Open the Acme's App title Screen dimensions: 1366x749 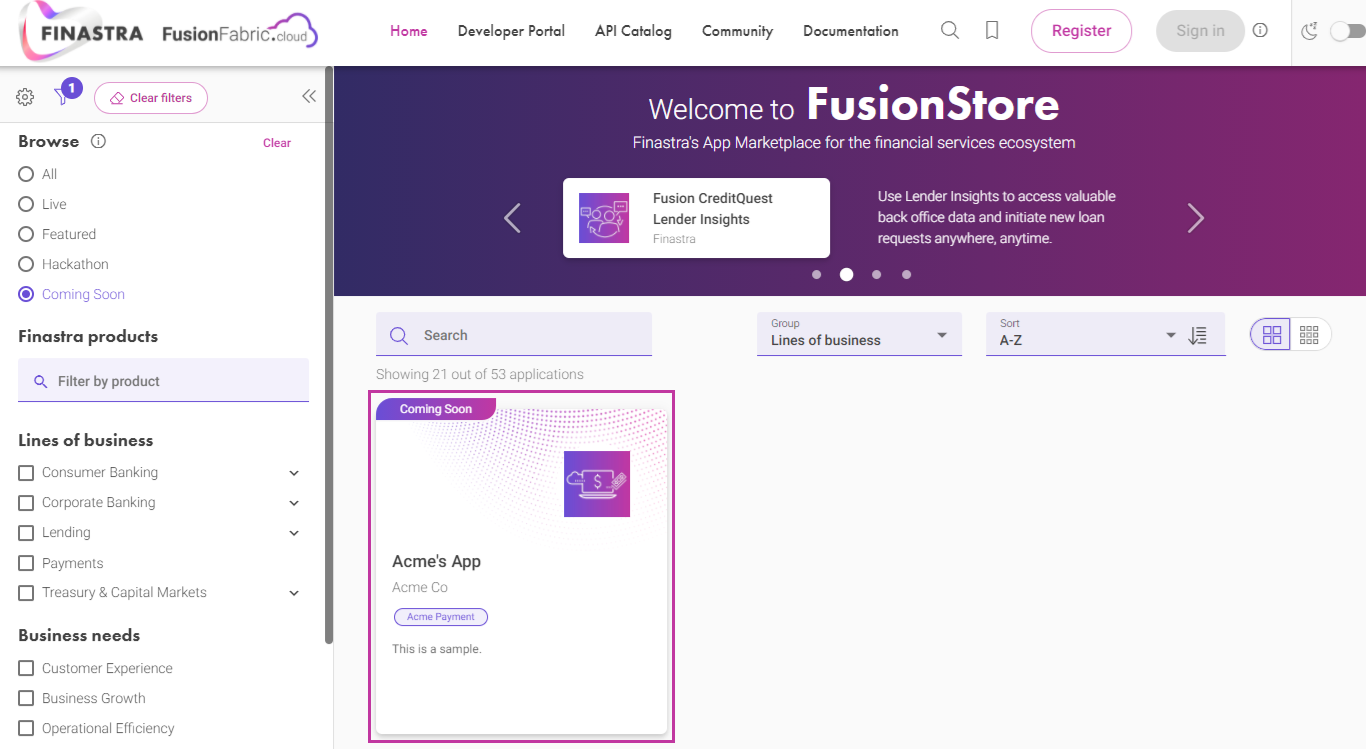(x=436, y=561)
